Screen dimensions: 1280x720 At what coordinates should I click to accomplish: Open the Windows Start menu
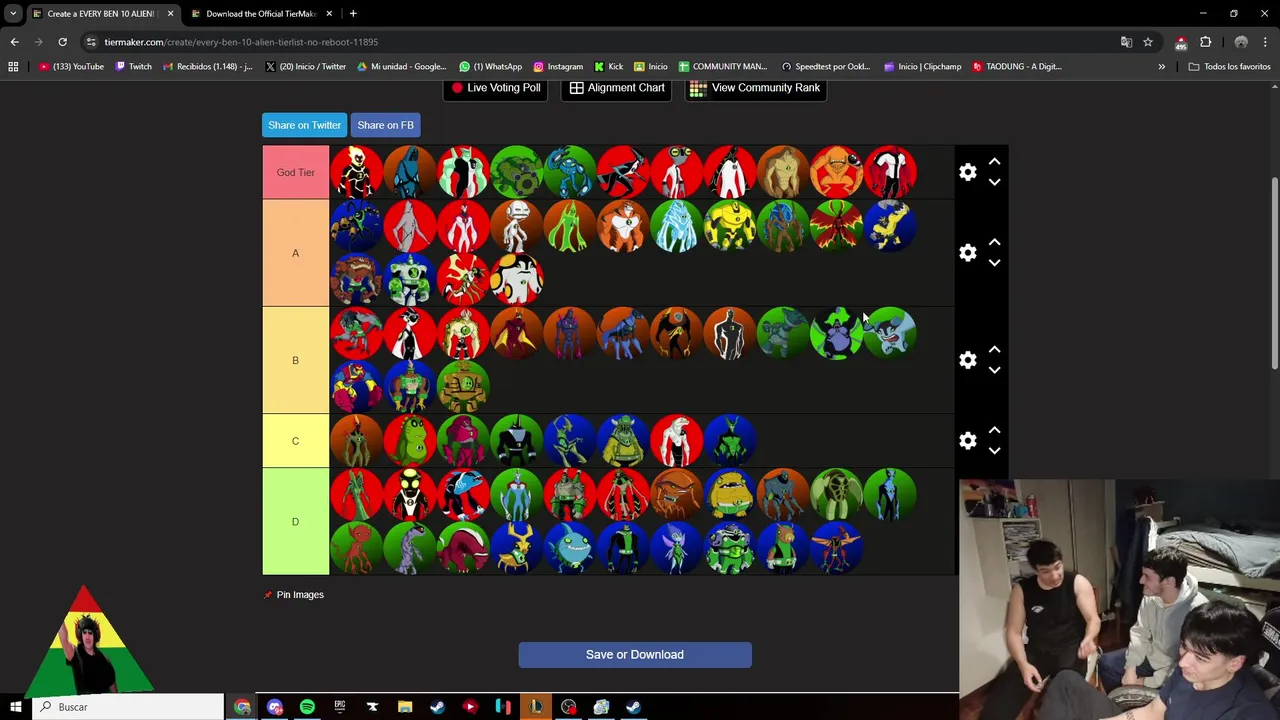coord(16,707)
